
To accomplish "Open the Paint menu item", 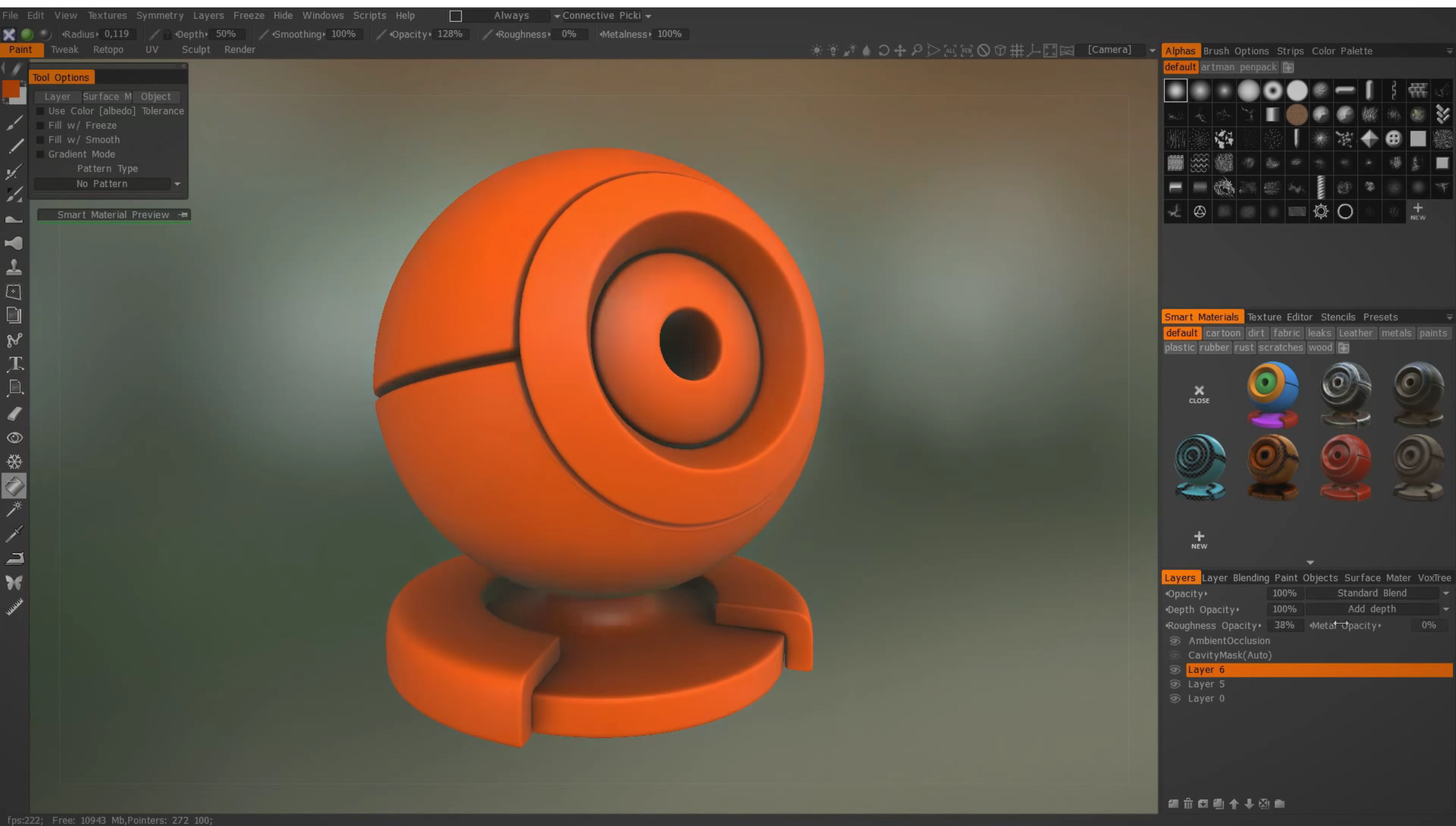I will click(20, 49).
